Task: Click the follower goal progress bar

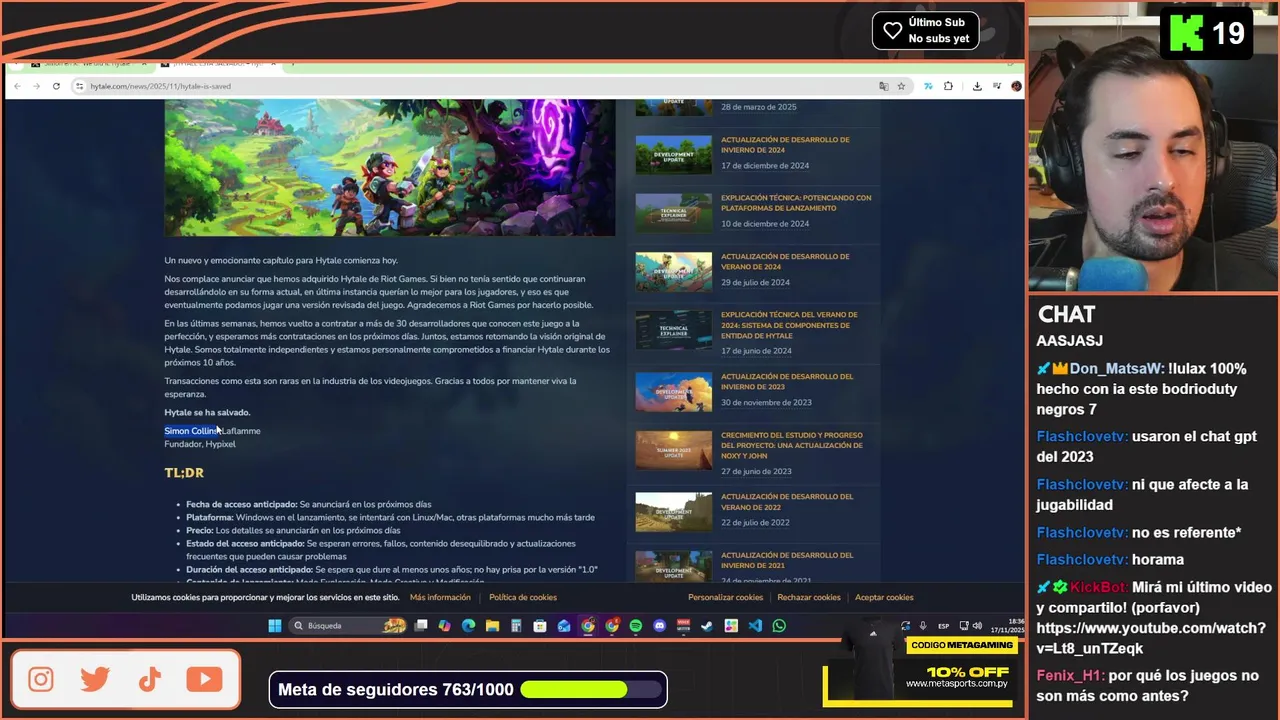Action: 593,689
